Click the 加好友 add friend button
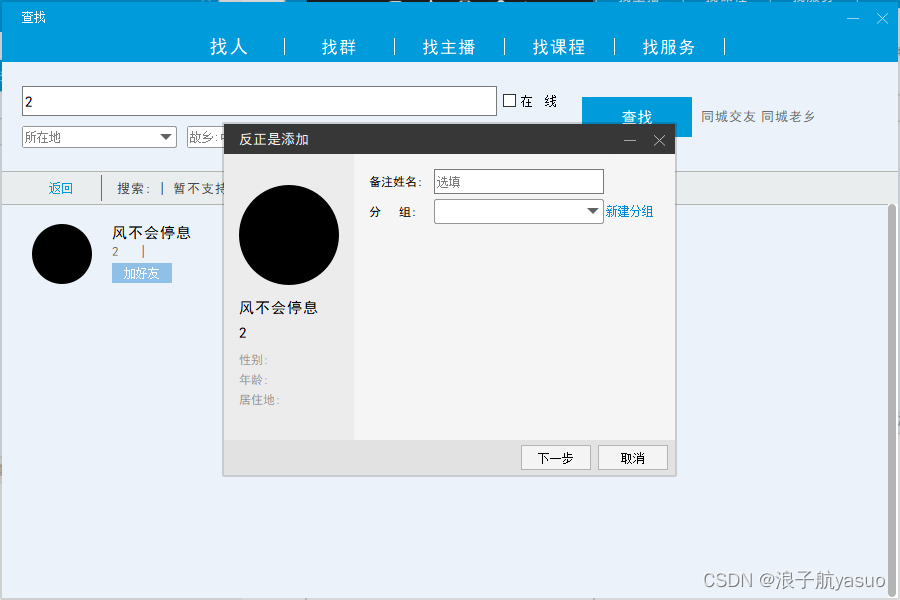This screenshot has width=900, height=600. (x=141, y=272)
